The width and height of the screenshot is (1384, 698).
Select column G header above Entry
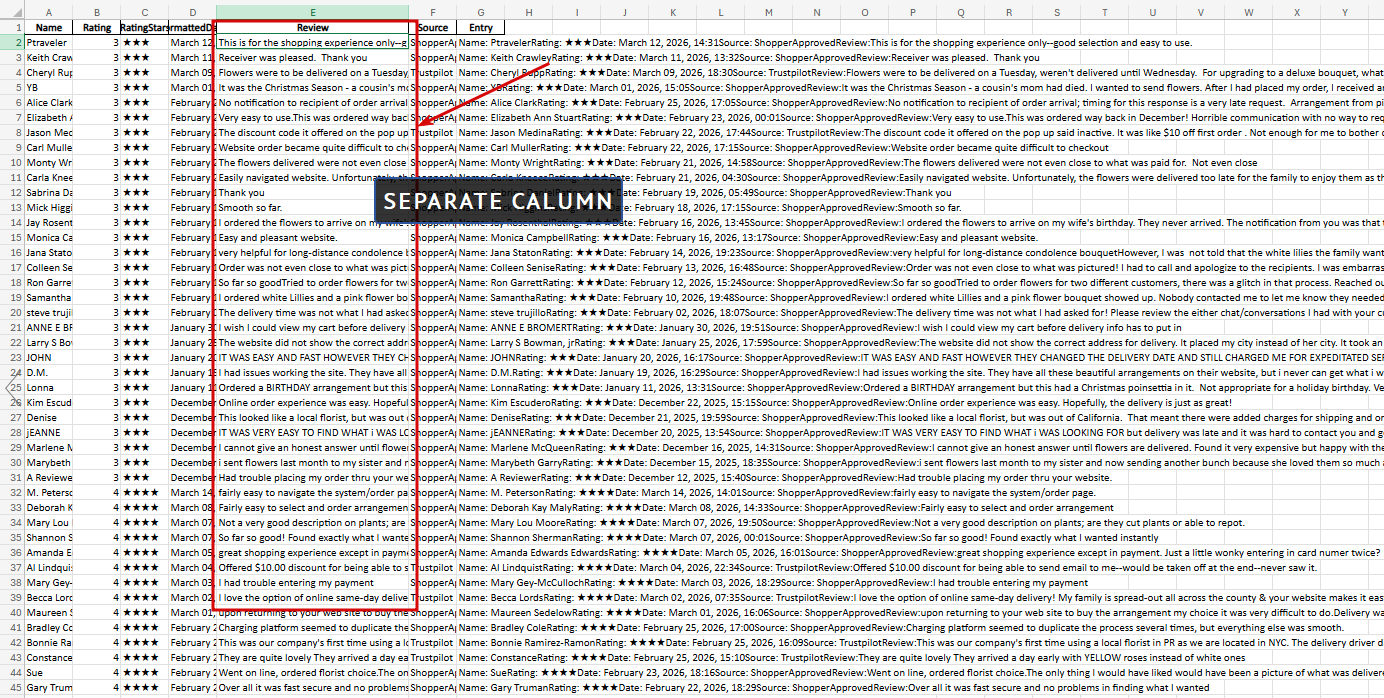[x=481, y=12]
